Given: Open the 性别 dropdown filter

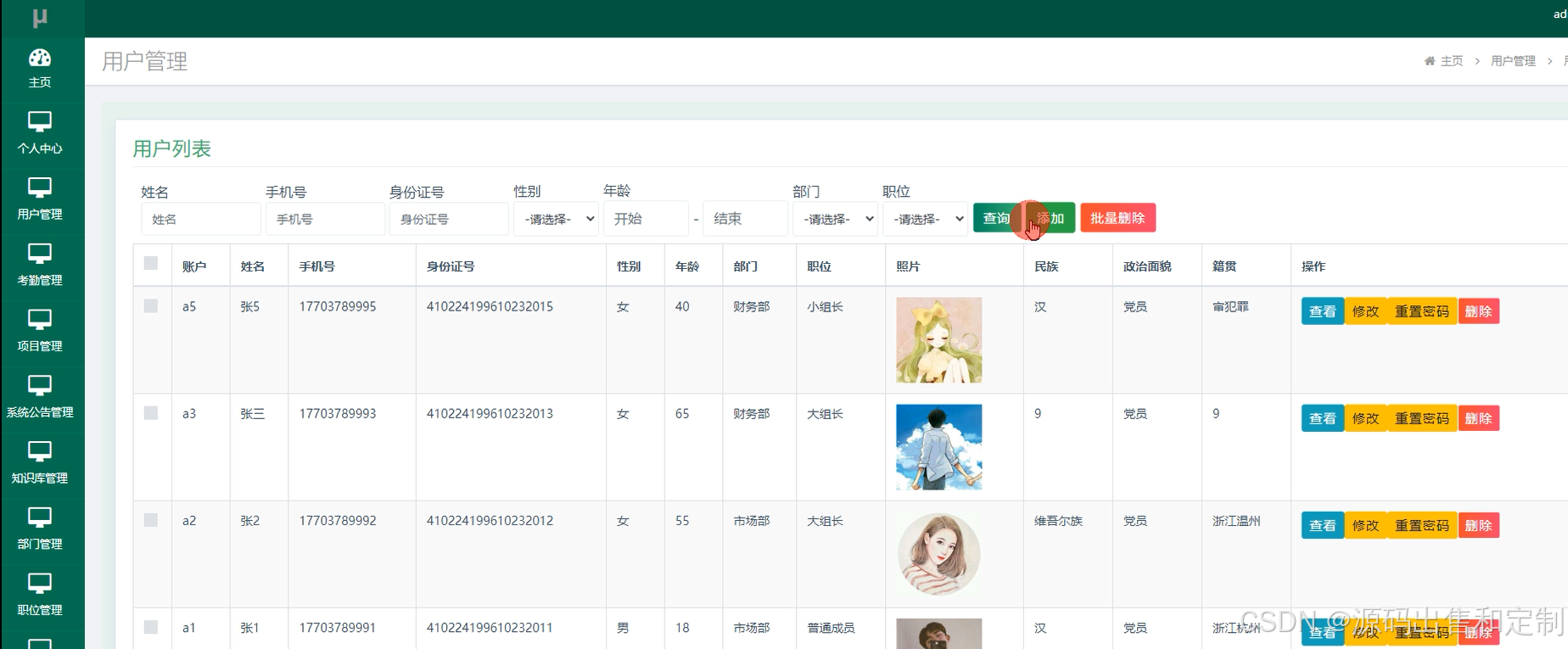Looking at the screenshot, I should coord(556,219).
